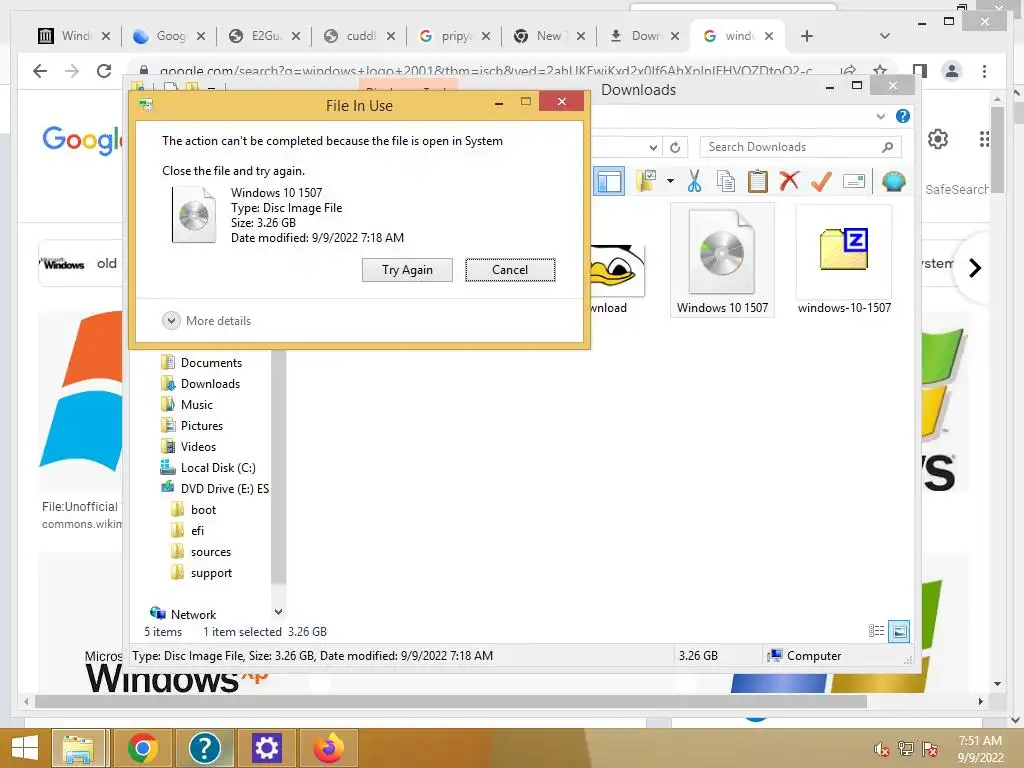Screen dimensions: 1024x768
Task: Click the red X Delete icon in toolbar
Action: (x=790, y=180)
